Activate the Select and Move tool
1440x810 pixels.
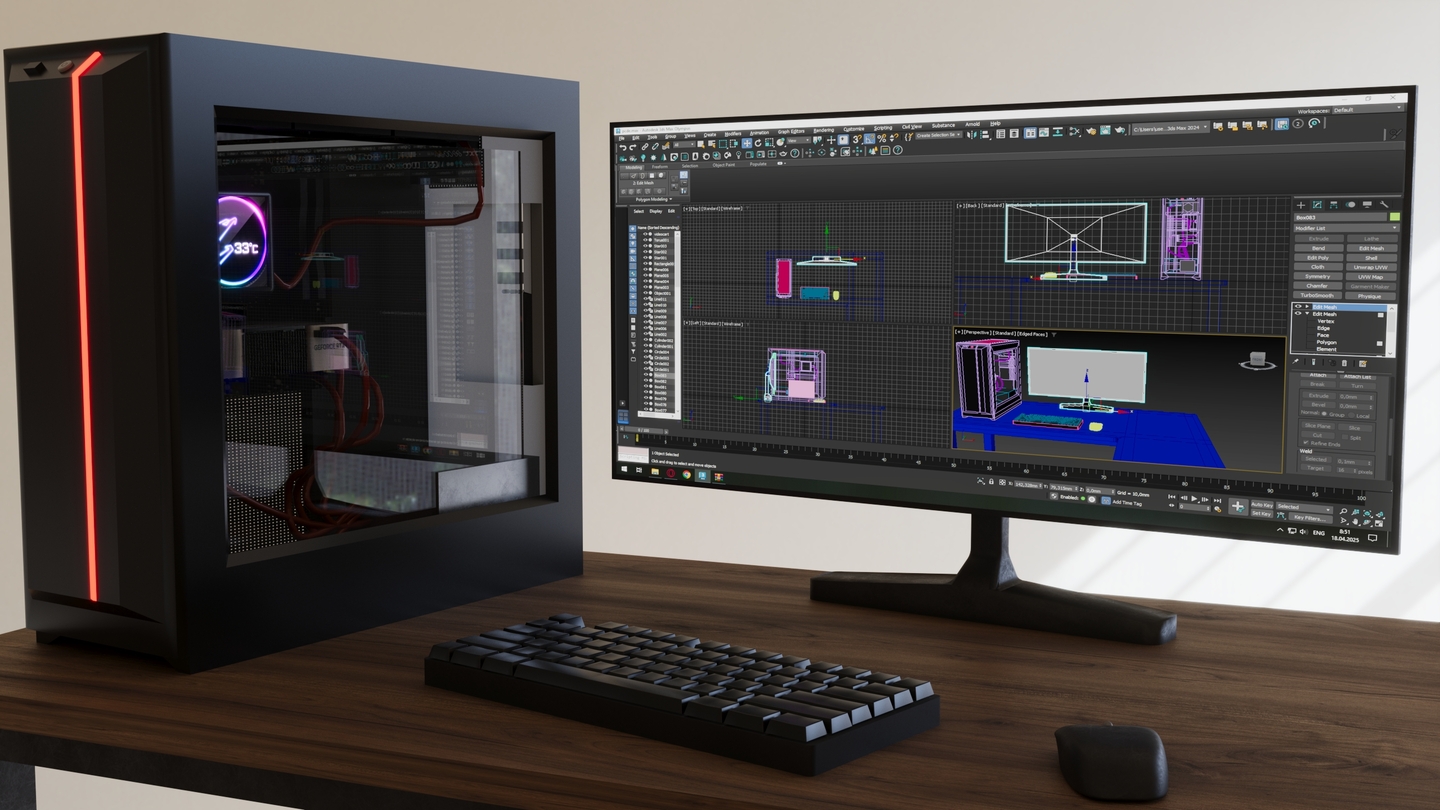click(x=746, y=143)
